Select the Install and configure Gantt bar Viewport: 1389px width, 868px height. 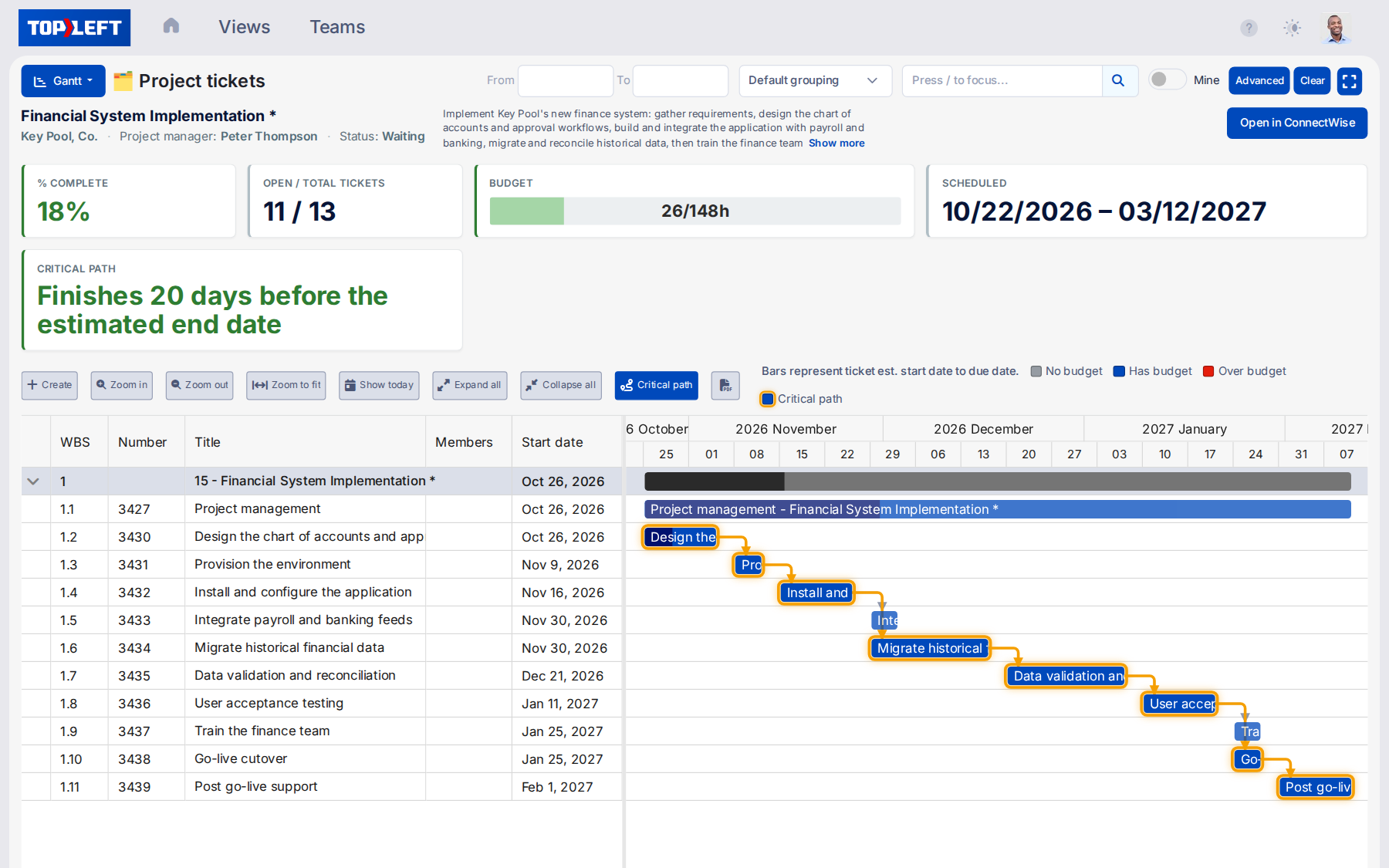pyautogui.click(x=816, y=593)
